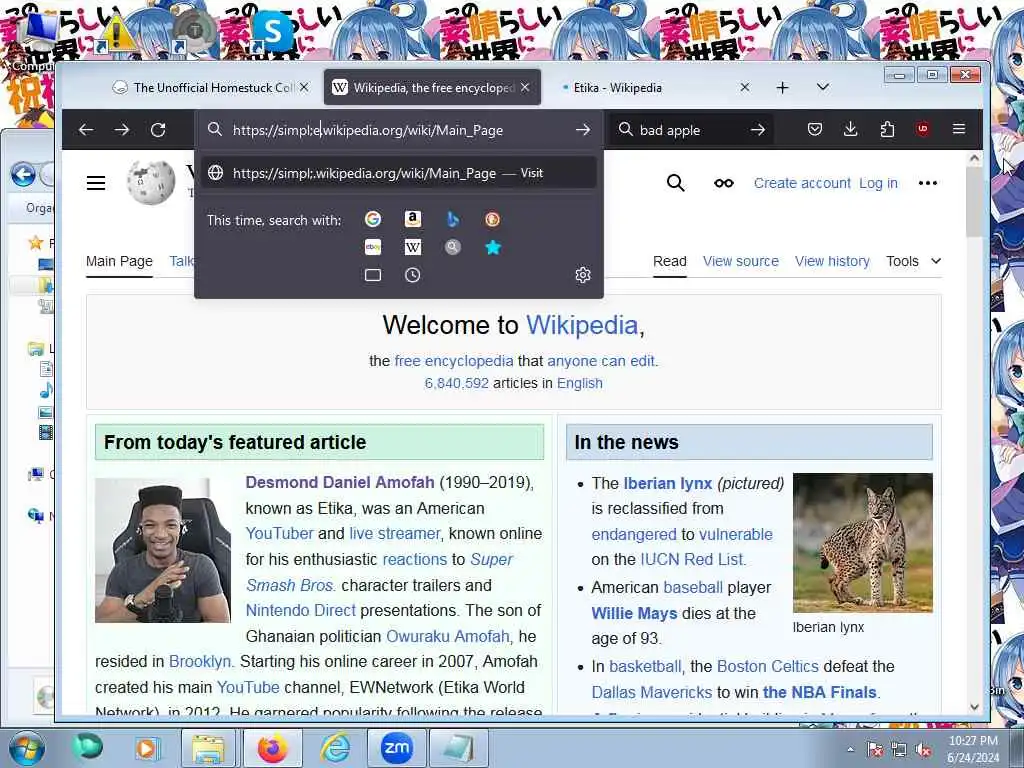Open the Windows Start button
Viewport: 1024px width, 768px height.
click(x=26, y=748)
